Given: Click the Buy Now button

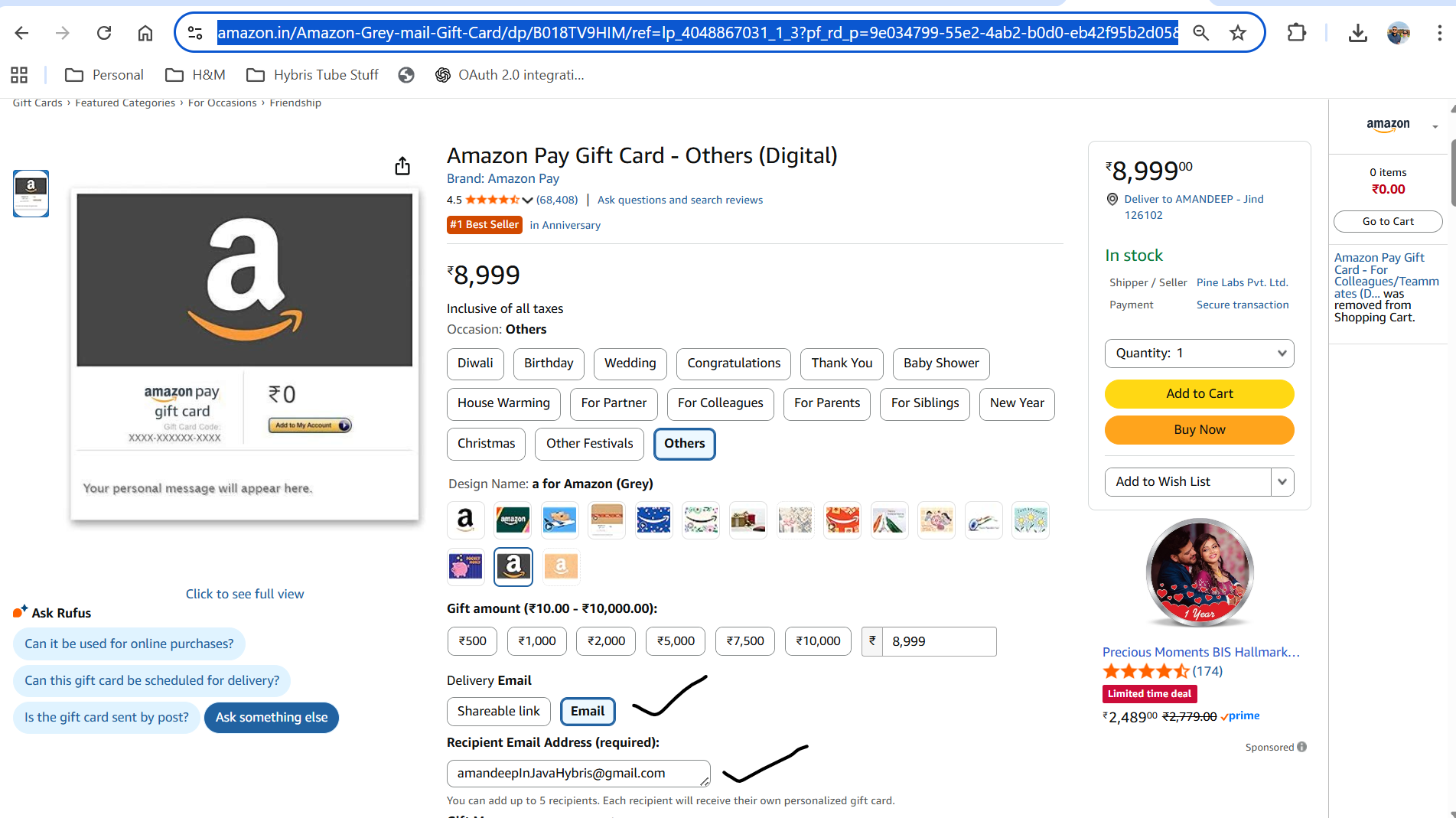Looking at the screenshot, I should click(1198, 429).
